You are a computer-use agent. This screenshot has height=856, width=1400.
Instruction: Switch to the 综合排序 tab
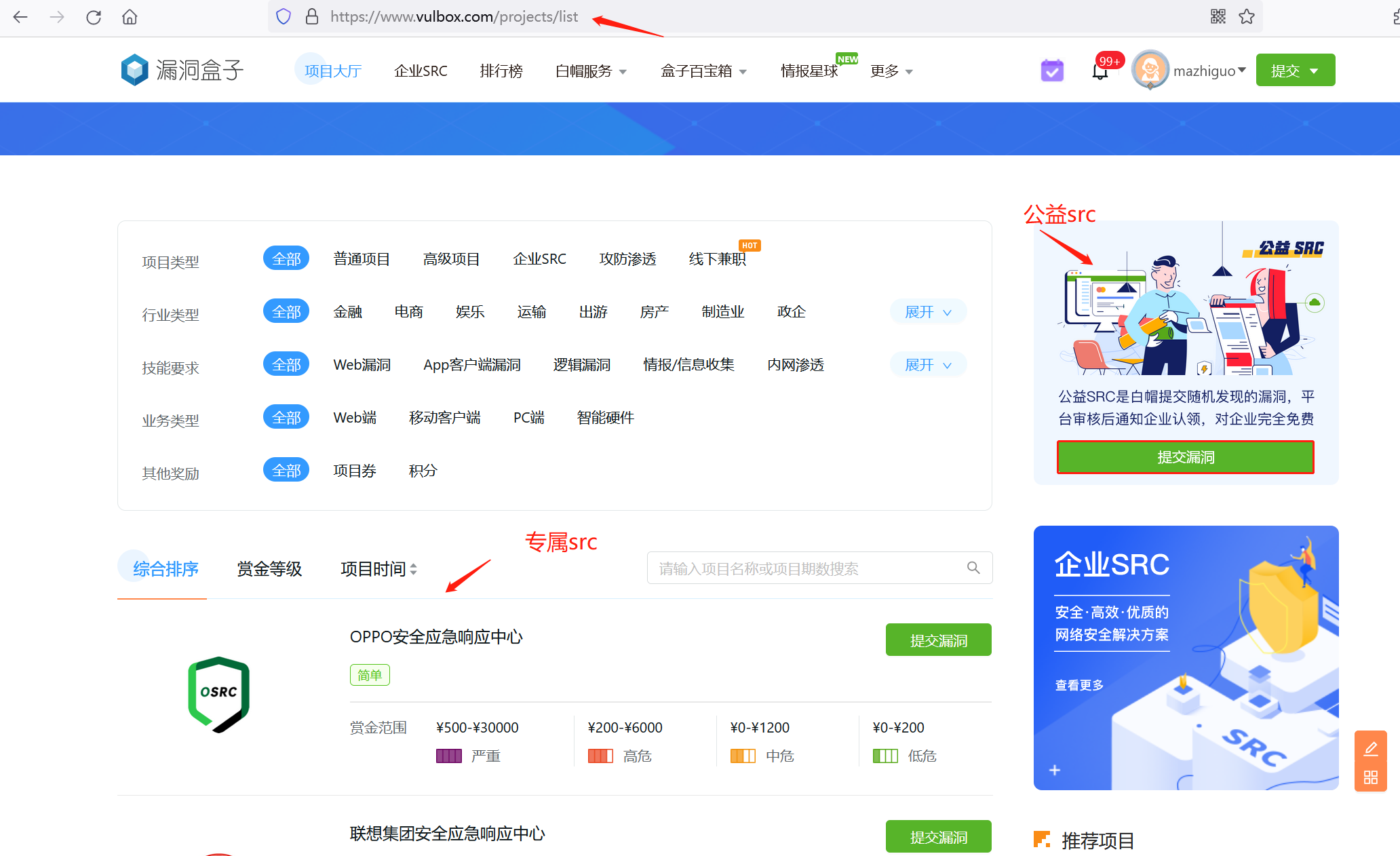tap(165, 568)
